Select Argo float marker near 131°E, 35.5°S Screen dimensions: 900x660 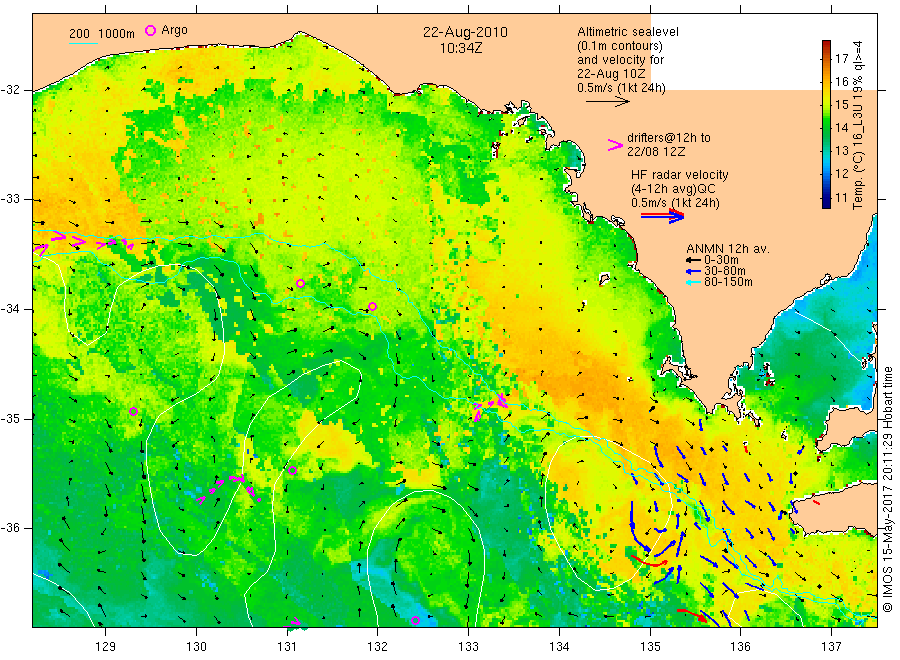(x=292, y=471)
